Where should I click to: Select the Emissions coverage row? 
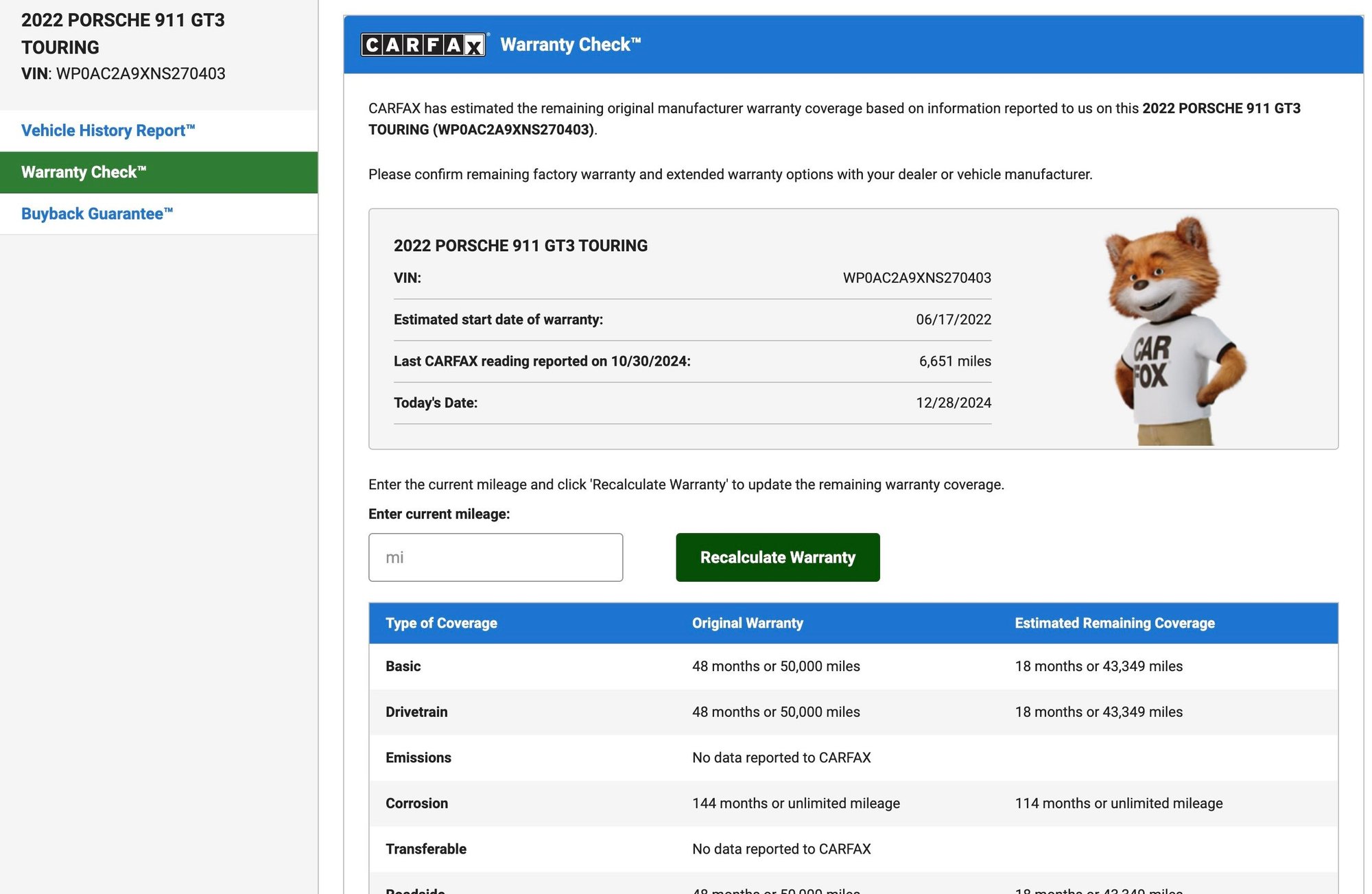coord(418,757)
